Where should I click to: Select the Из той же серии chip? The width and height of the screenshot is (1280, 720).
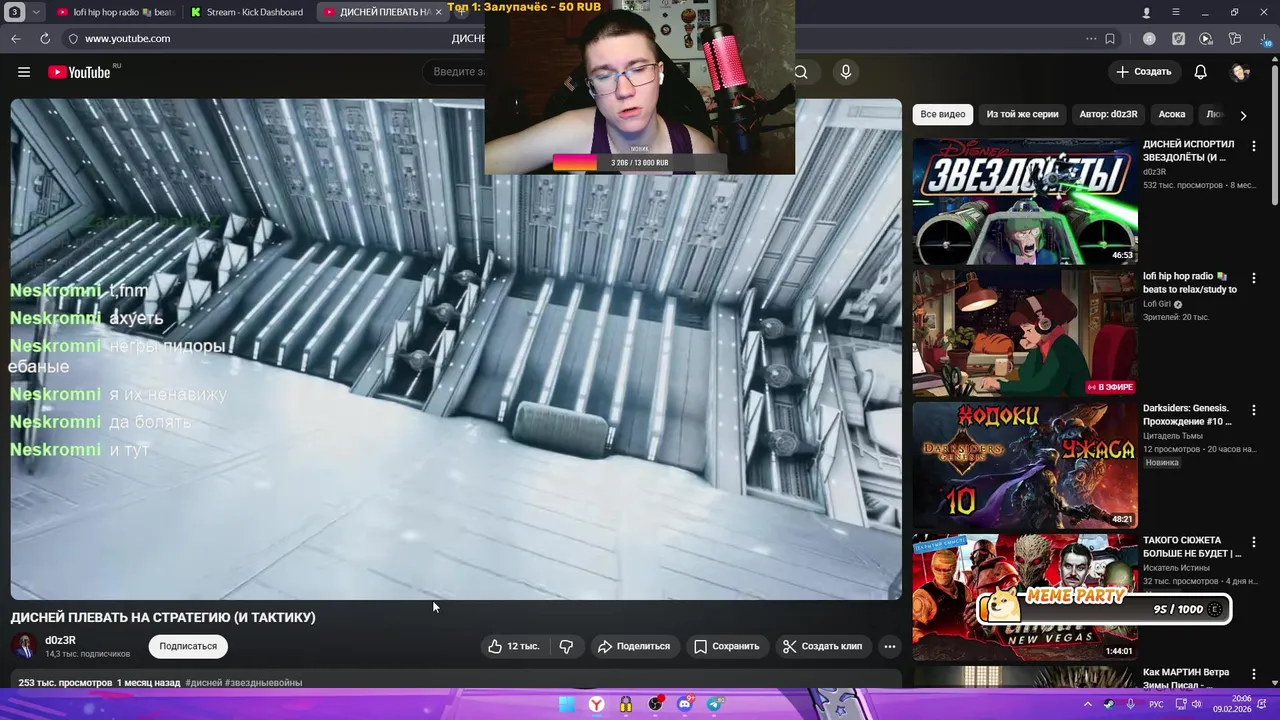click(x=1022, y=114)
